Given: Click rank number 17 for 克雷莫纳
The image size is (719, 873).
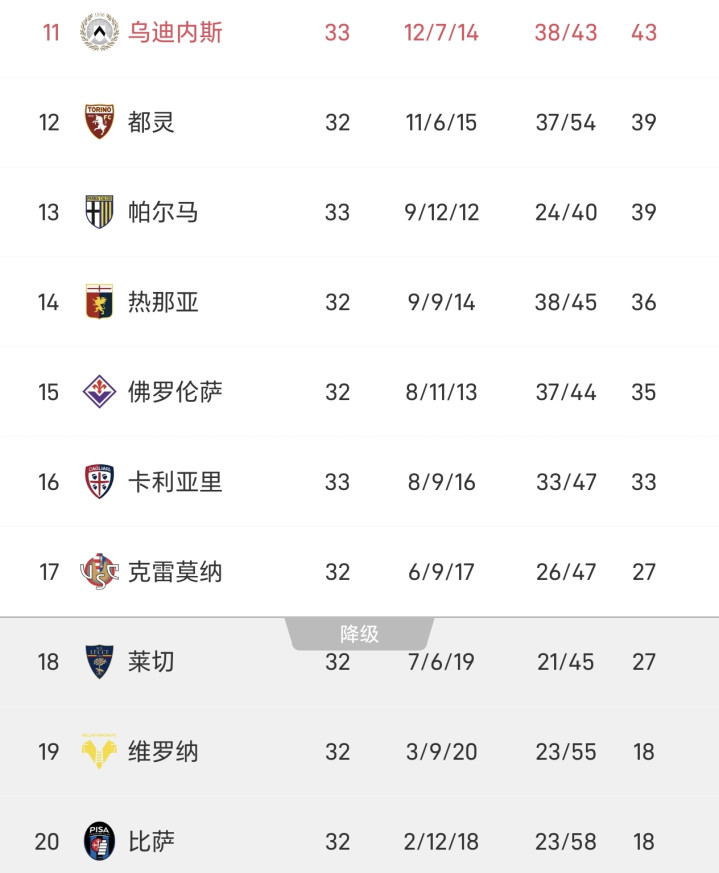Looking at the screenshot, I should (x=49, y=572).
